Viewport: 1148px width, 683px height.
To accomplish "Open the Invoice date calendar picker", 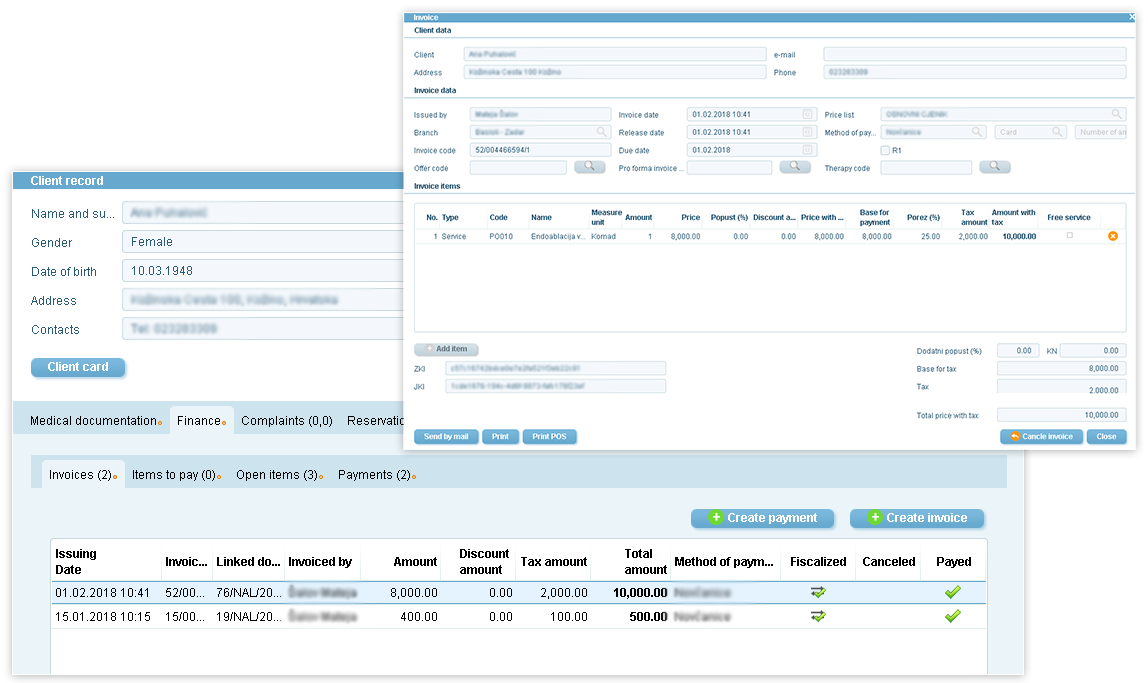I will (808, 115).
